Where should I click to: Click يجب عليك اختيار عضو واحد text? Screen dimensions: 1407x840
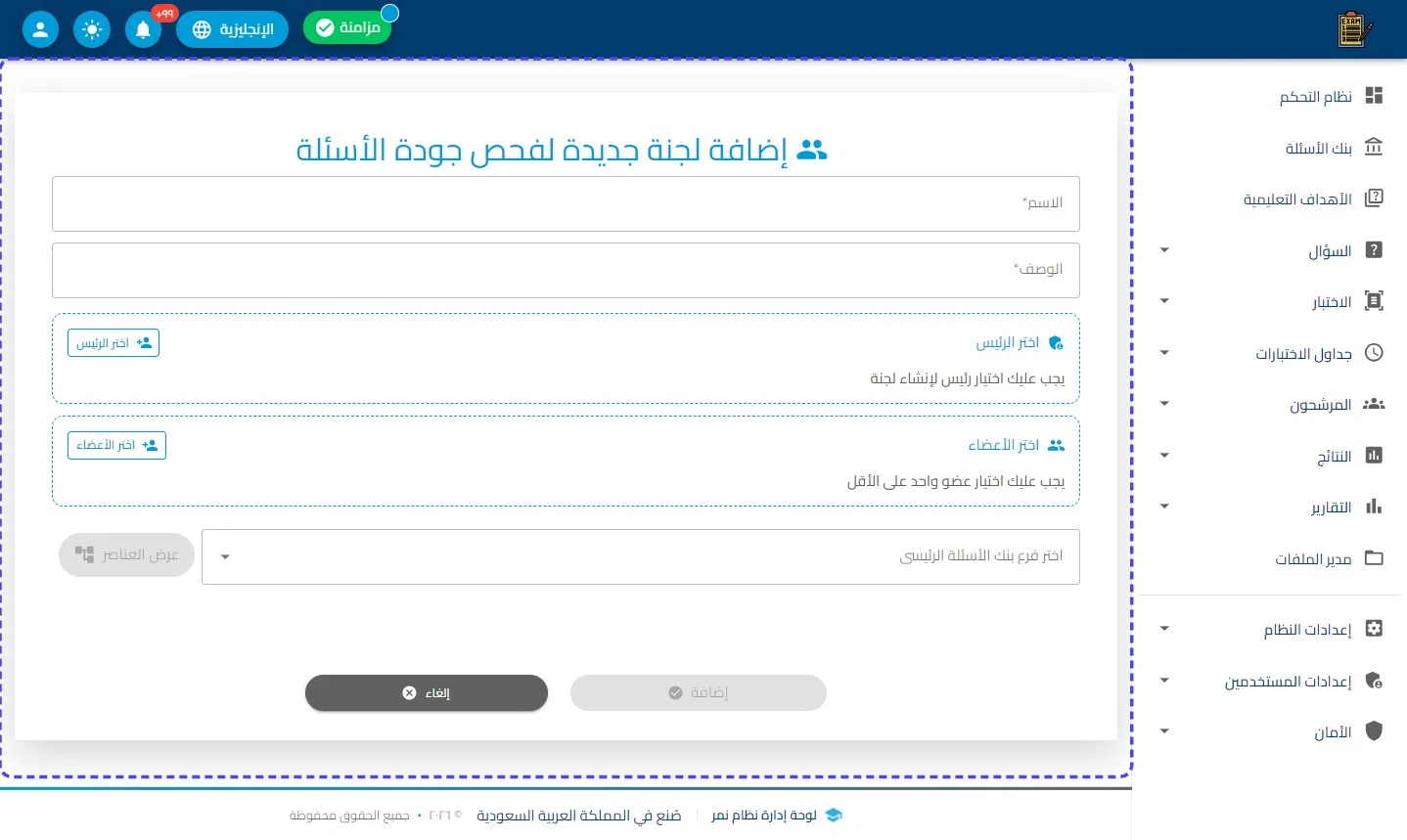tap(956, 481)
